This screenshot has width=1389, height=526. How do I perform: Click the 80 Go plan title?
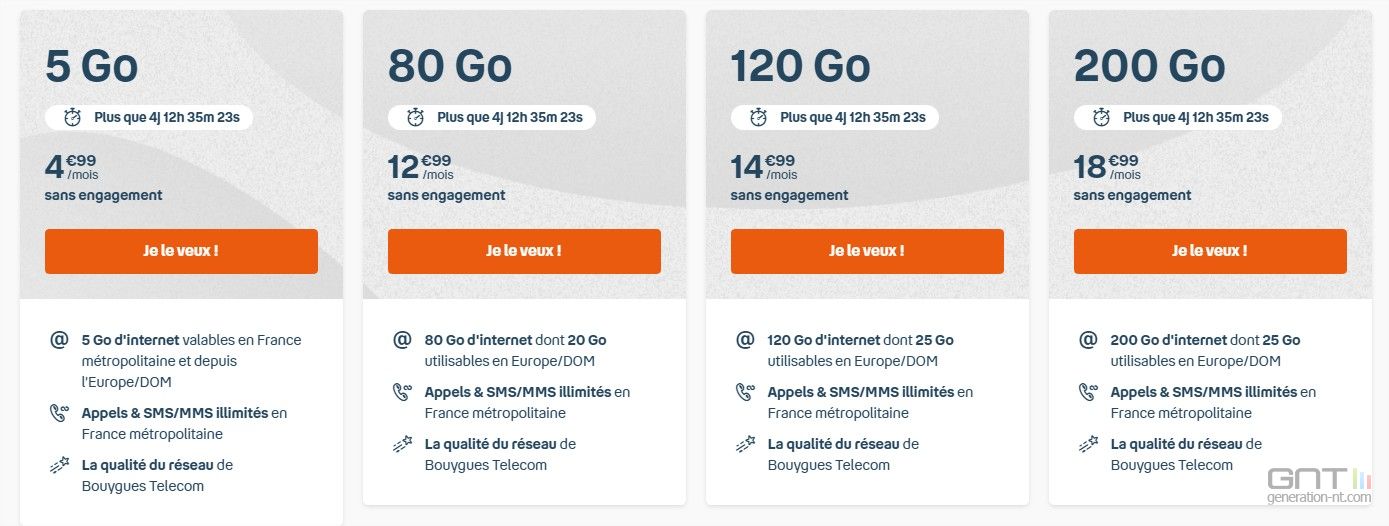[450, 66]
